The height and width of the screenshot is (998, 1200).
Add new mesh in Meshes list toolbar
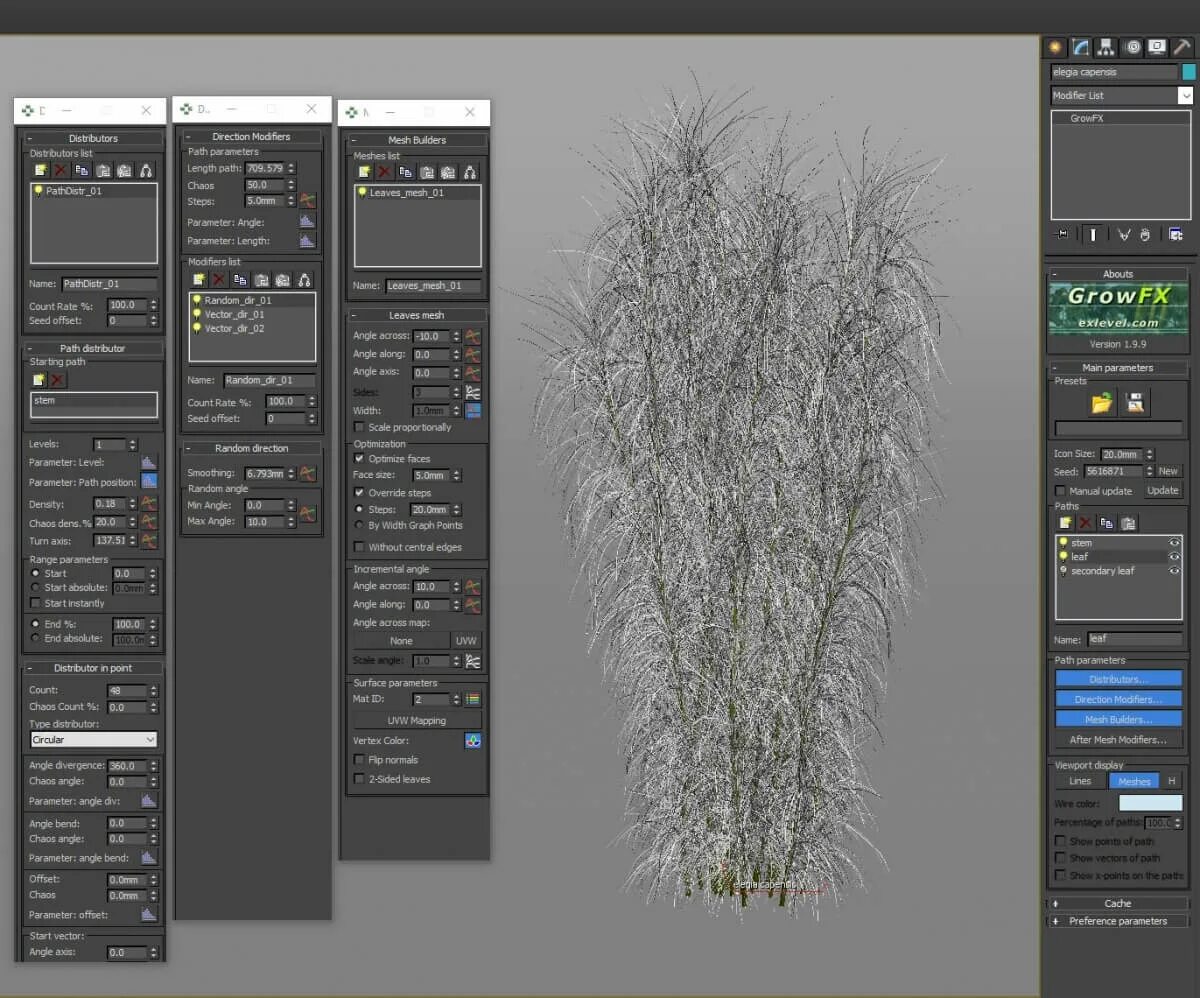coord(364,172)
